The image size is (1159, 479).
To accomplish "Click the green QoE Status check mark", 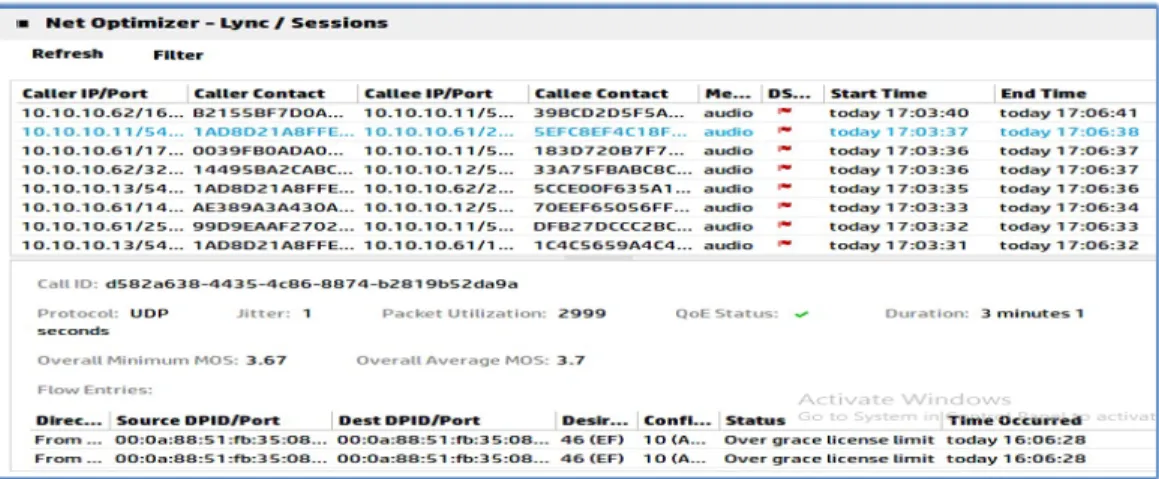I will tap(801, 314).
